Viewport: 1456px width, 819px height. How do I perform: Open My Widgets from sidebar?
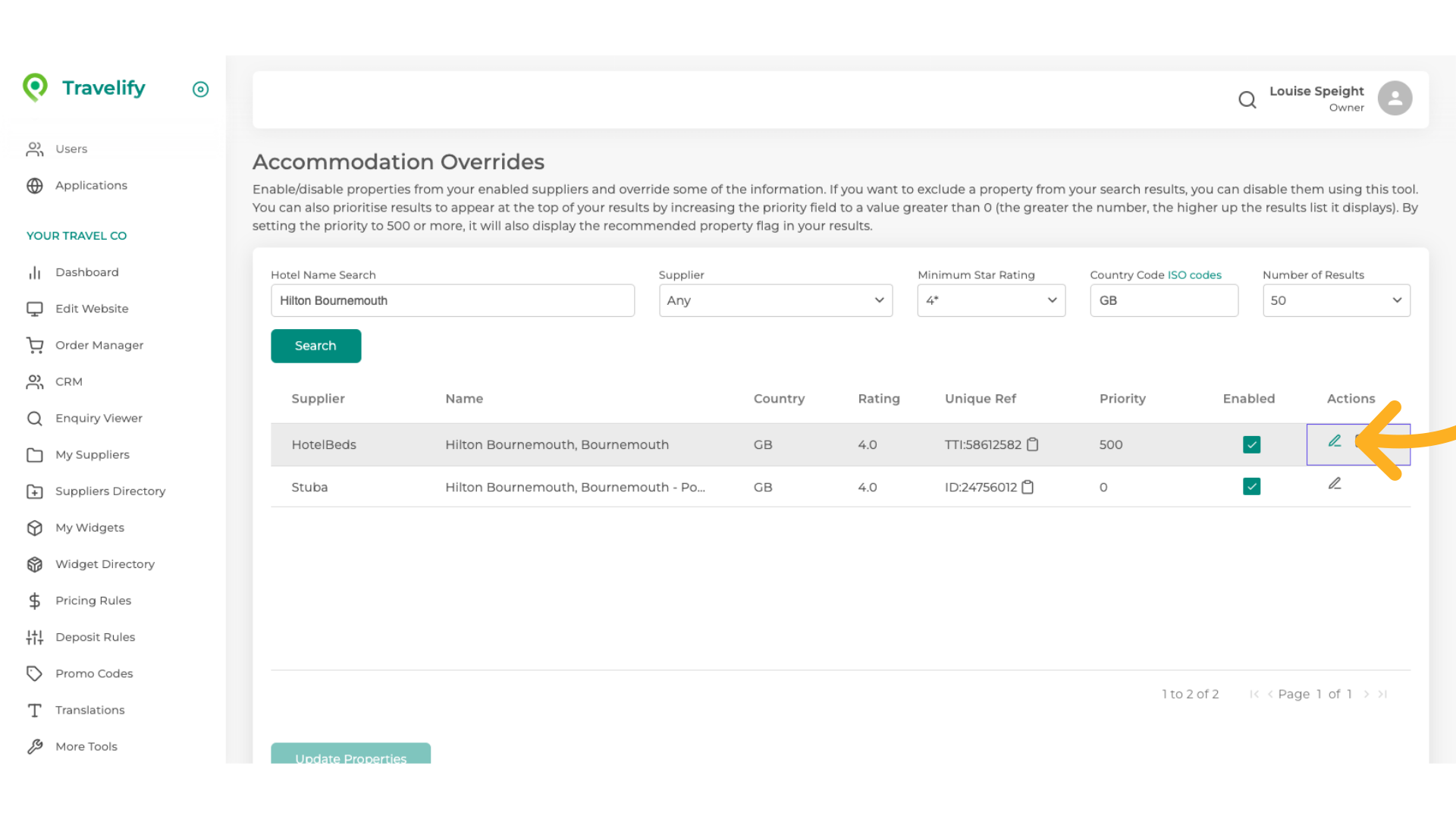click(x=89, y=528)
